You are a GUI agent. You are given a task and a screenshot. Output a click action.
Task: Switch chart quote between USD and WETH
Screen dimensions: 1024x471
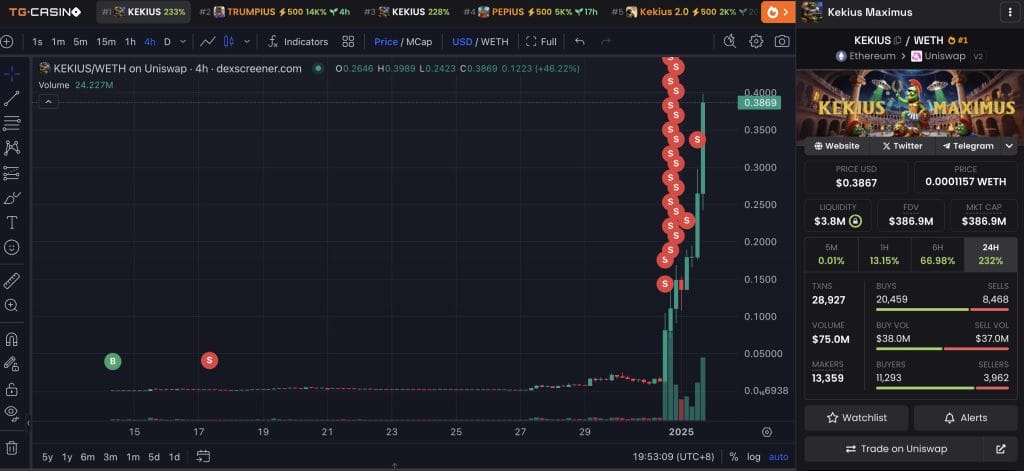pyautogui.click(x=480, y=42)
